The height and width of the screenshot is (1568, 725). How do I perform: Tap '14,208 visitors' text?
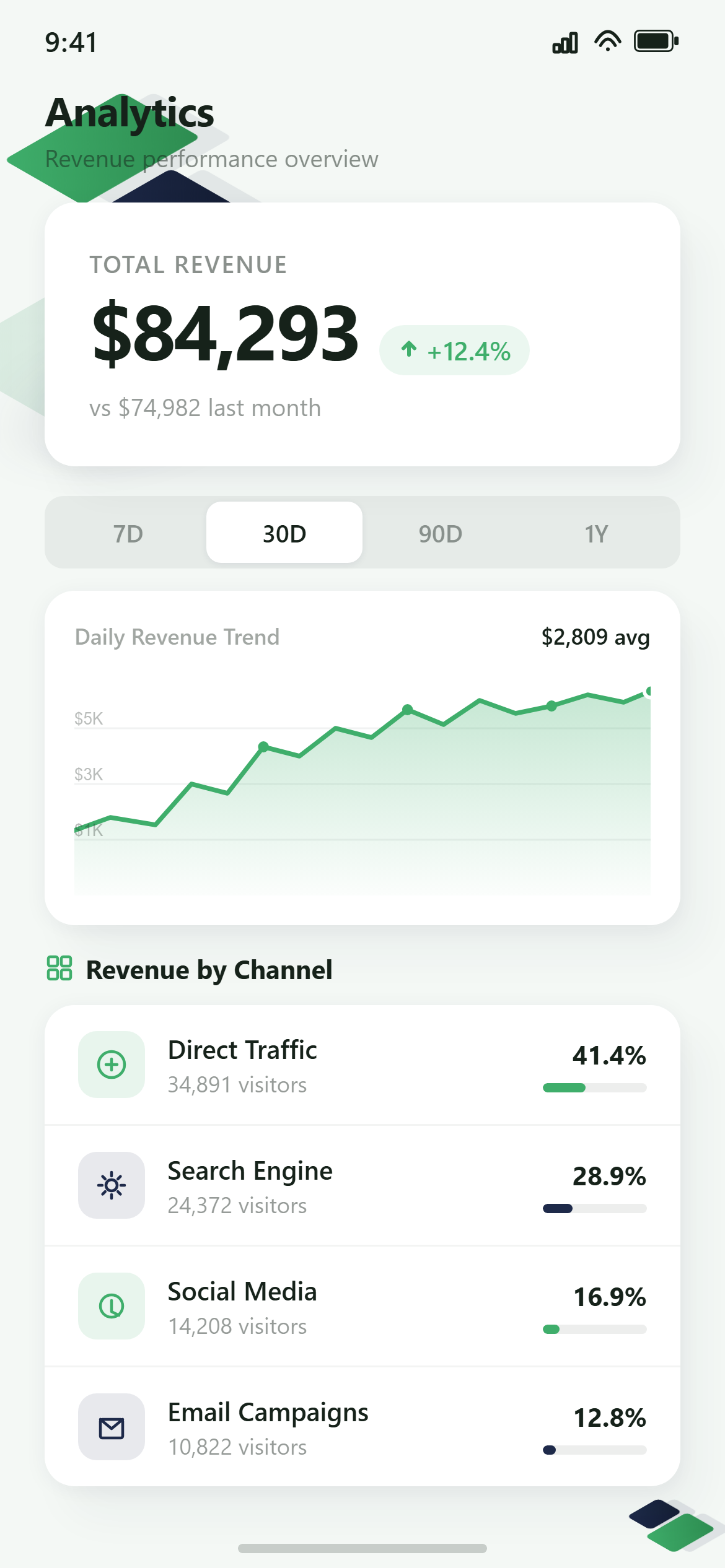[x=237, y=1326]
